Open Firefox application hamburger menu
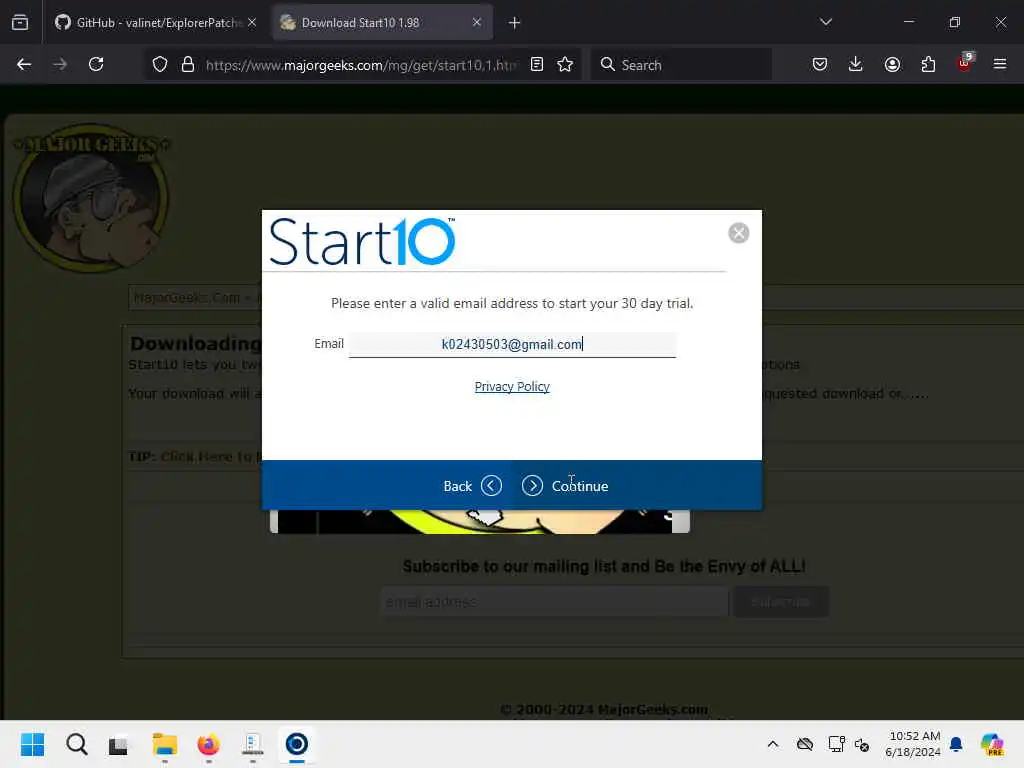1024x768 pixels. (x=1000, y=65)
